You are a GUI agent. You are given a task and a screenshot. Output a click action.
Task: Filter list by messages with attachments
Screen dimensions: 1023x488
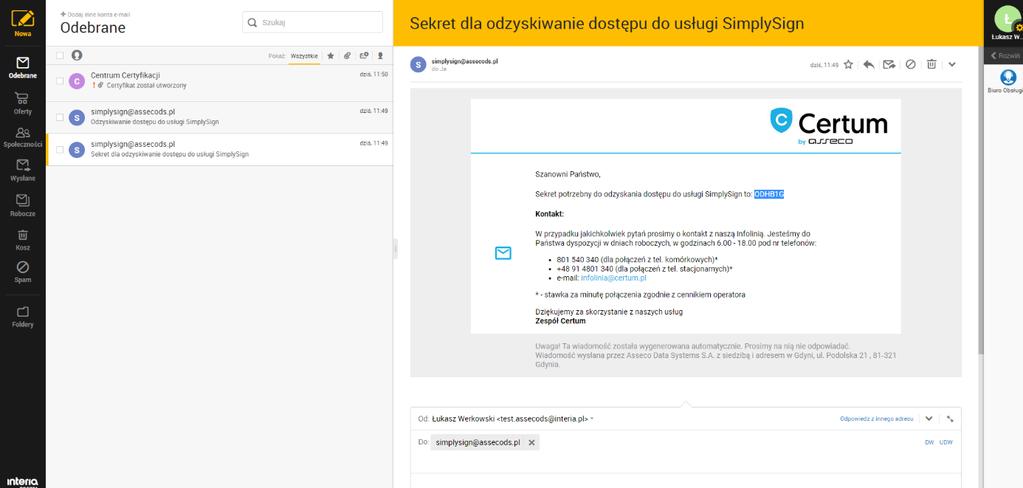click(347, 56)
